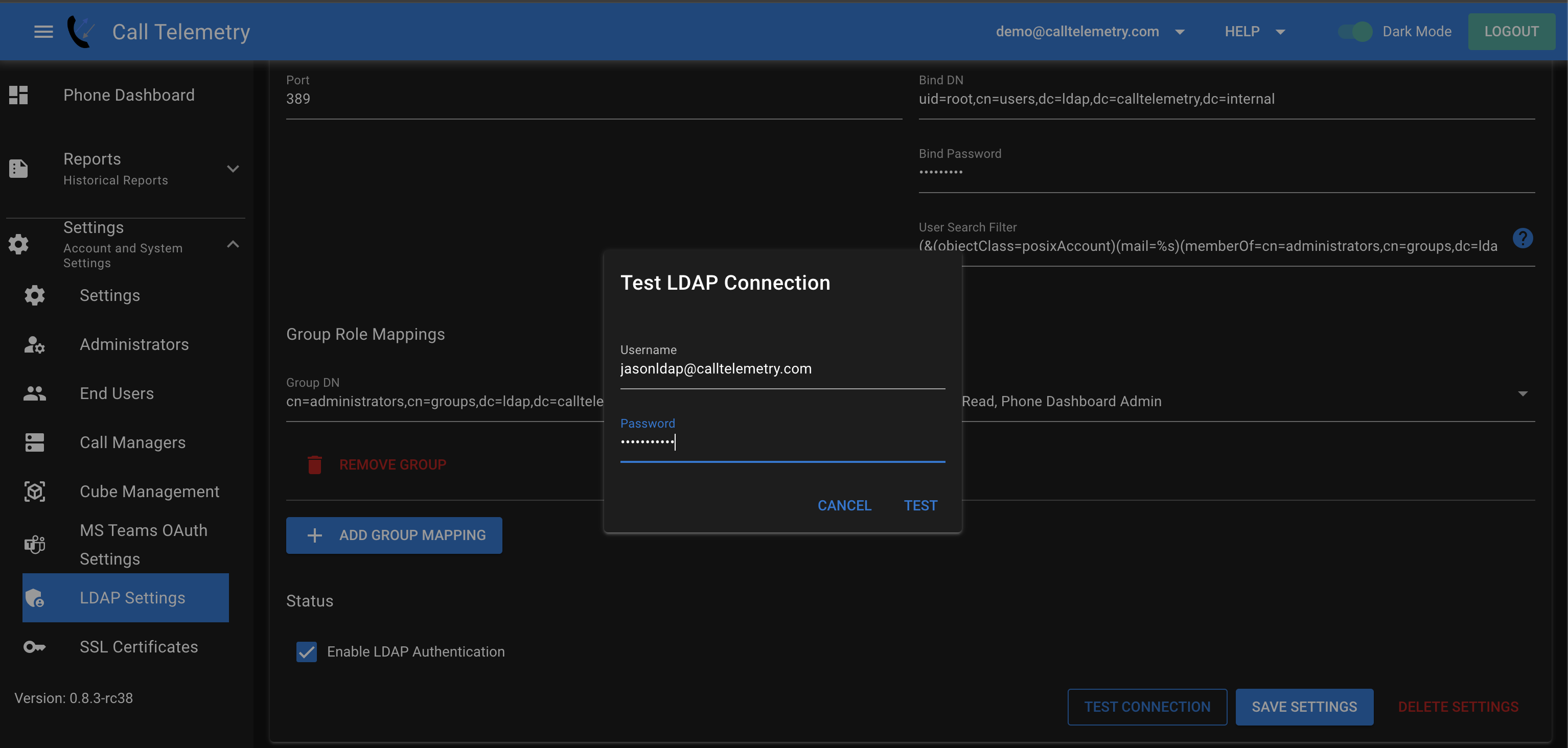Image resolution: width=1568 pixels, height=748 pixels.
Task: Click the CANCEL button in dialog
Action: 844,505
